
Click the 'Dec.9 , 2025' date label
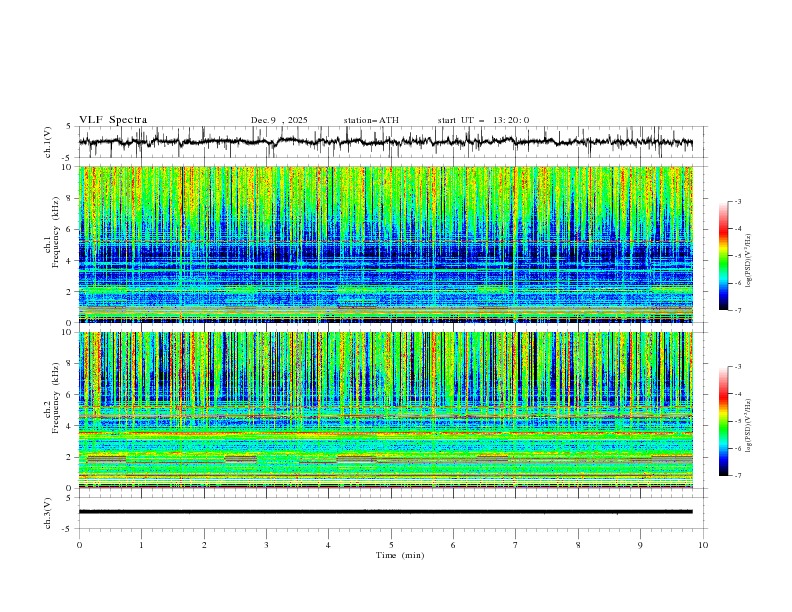(x=279, y=120)
